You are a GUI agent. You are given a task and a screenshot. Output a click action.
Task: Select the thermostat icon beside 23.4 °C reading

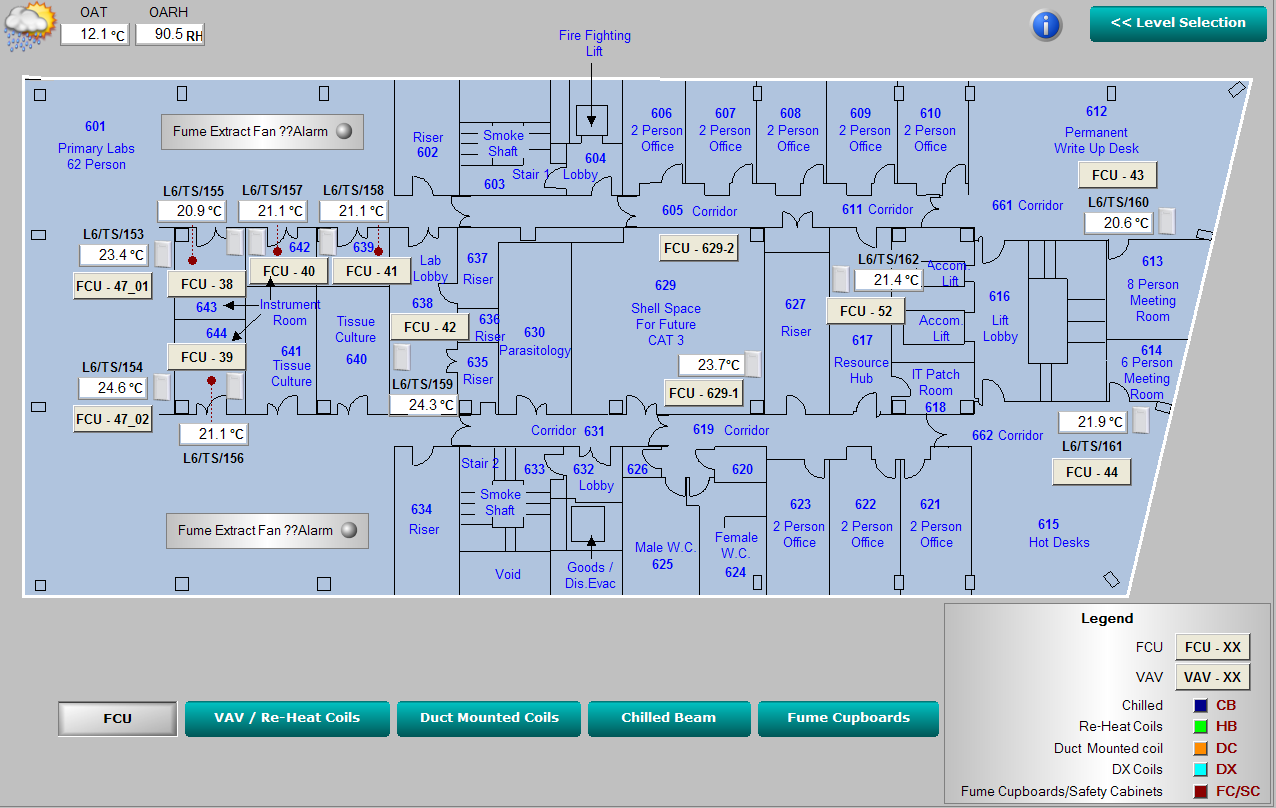(x=162, y=255)
